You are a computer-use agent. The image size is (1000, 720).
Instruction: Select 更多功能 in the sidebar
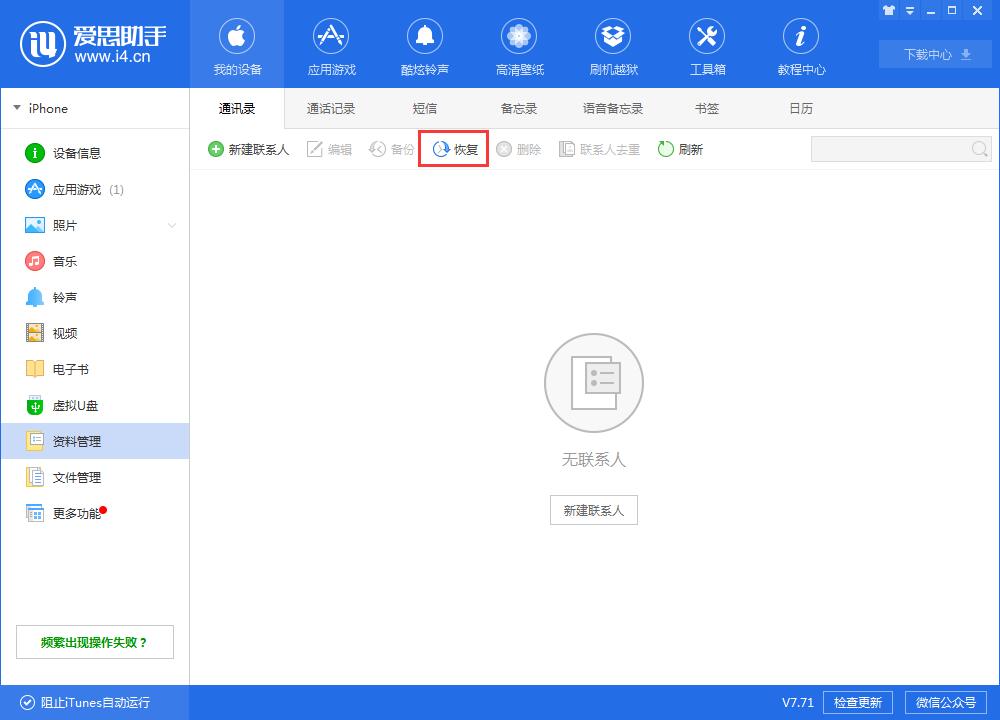pos(95,513)
